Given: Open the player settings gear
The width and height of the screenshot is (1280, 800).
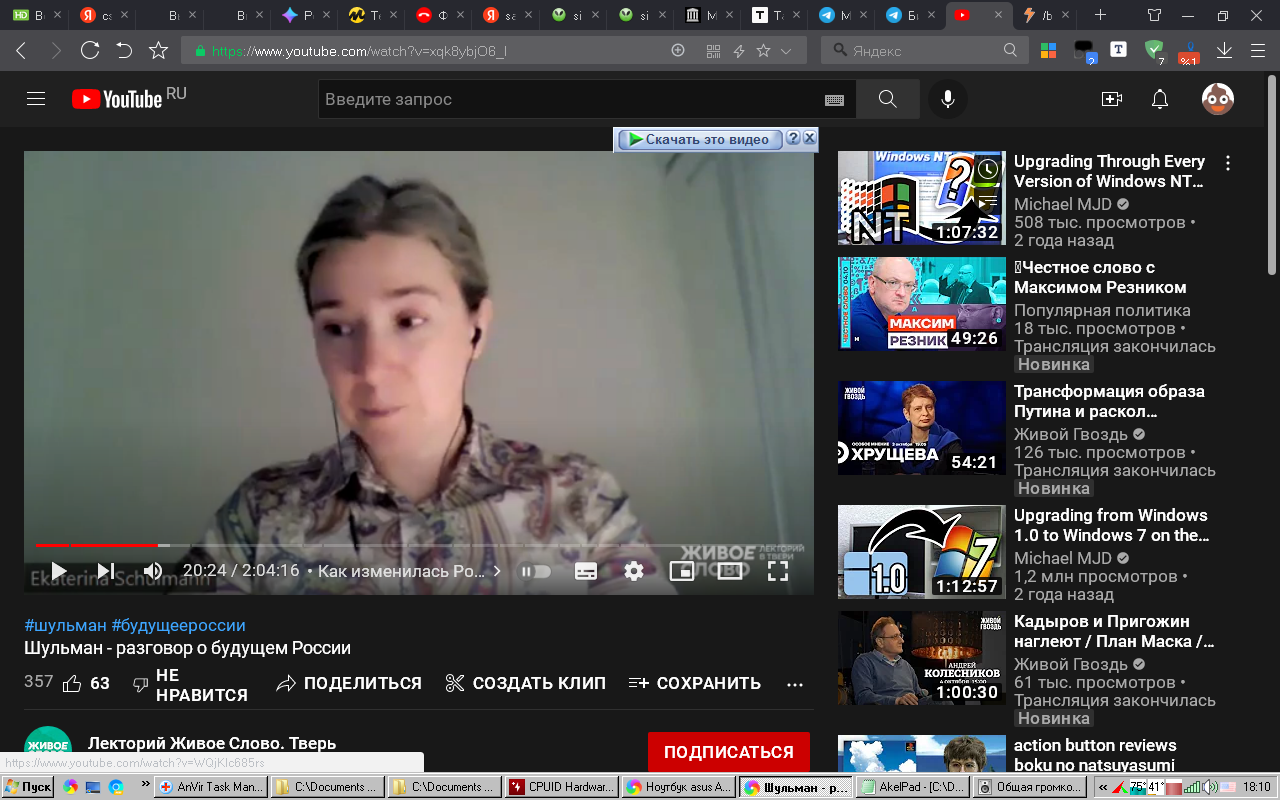Looking at the screenshot, I should click(x=634, y=571).
